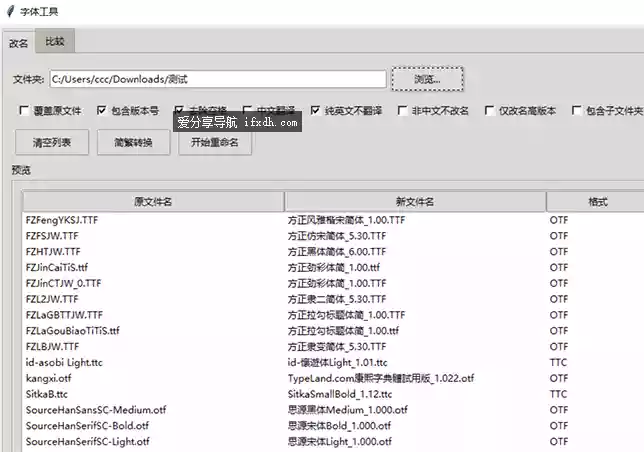Image resolution: width=644 pixels, height=452 pixels.
Task: Click new name SitkaSmallBold_1.12.ttc
Action: (x=340, y=394)
